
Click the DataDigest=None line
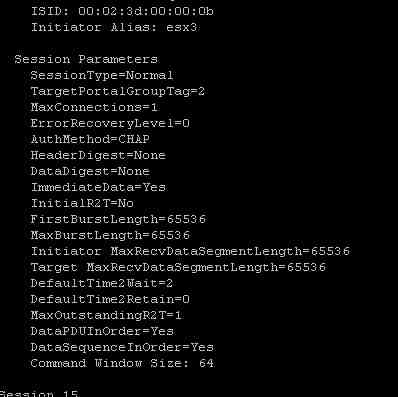coord(90,171)
